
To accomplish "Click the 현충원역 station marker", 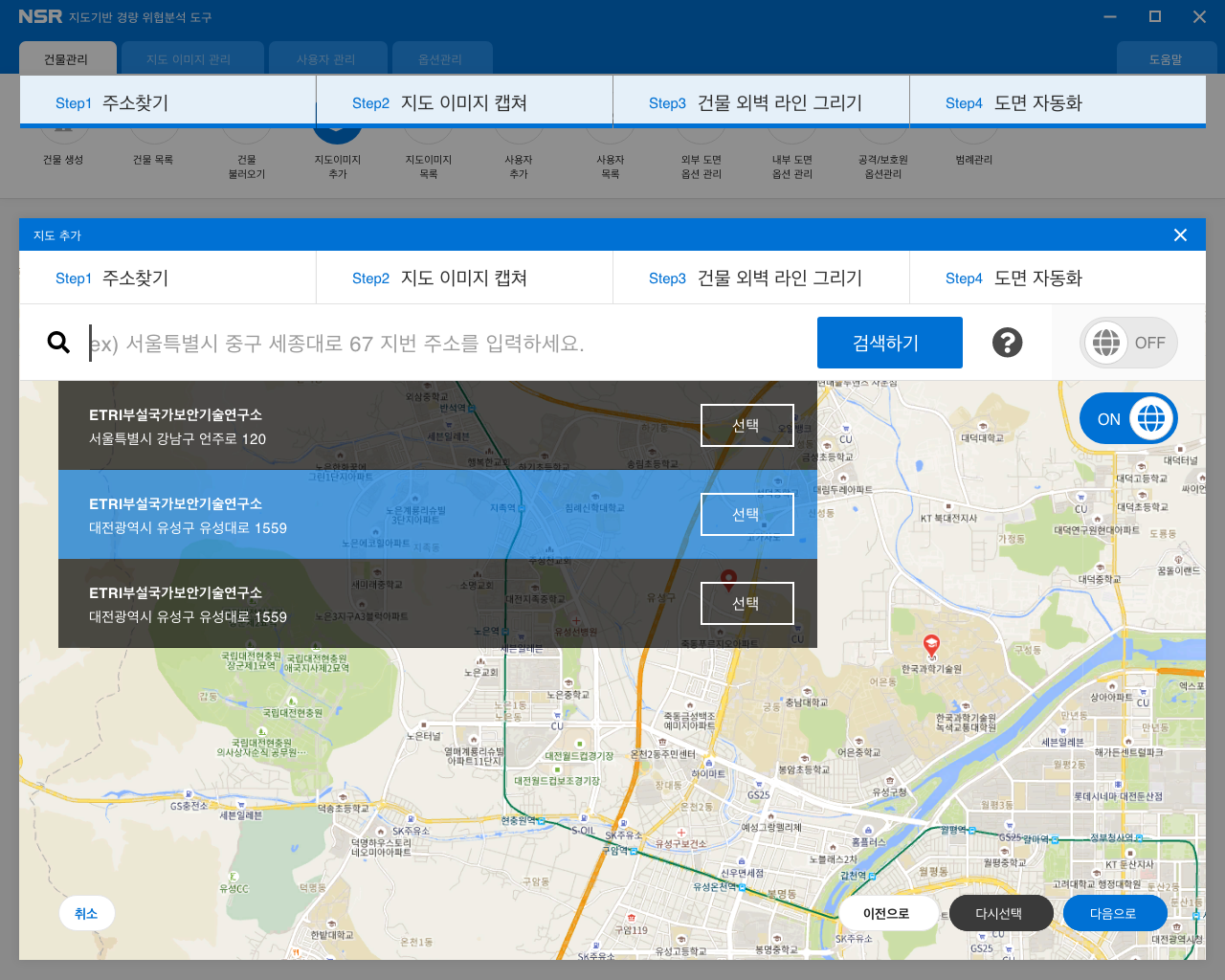I will click(544, 821).
